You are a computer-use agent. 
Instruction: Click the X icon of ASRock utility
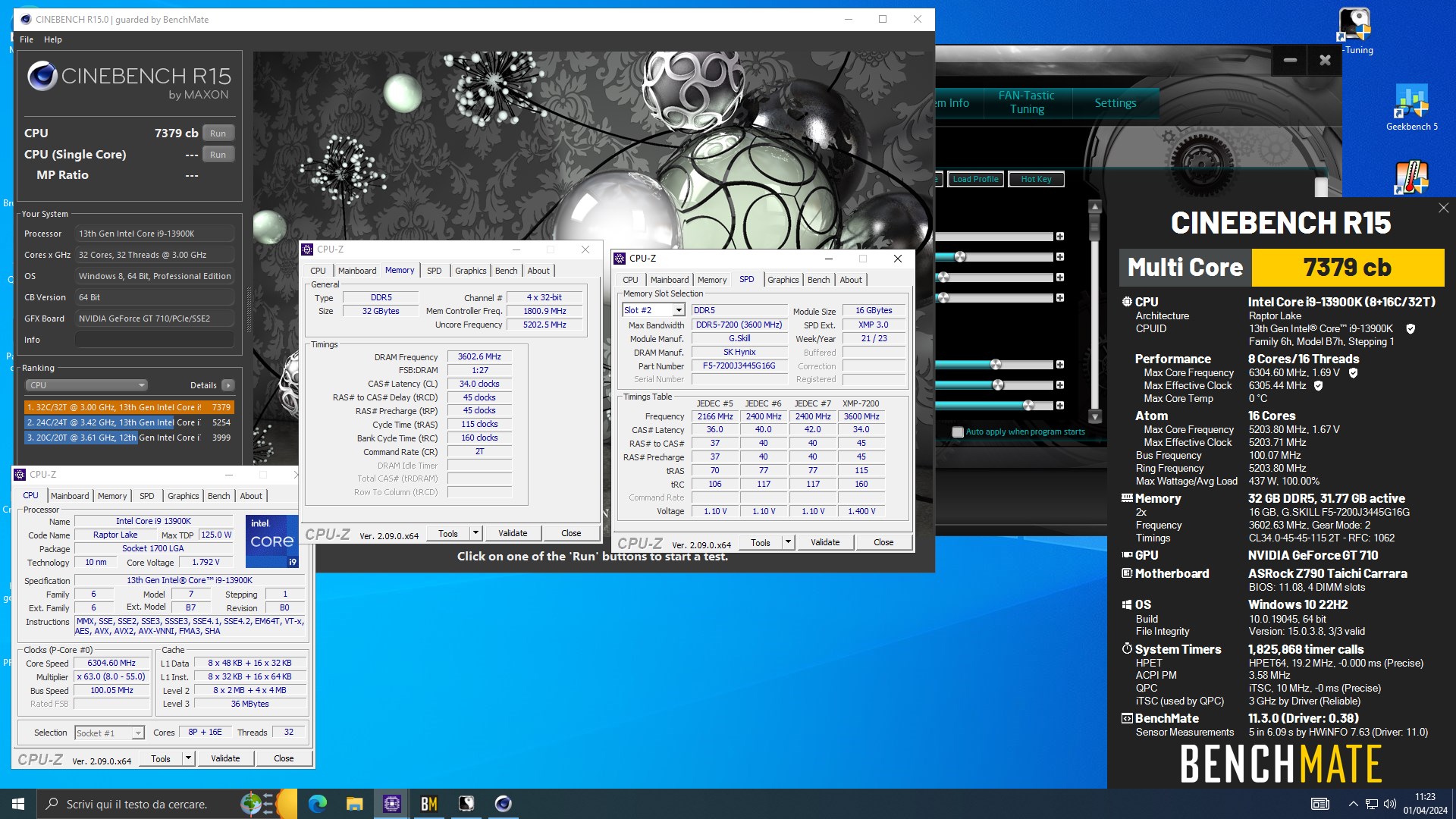[x=1325, y=60]
